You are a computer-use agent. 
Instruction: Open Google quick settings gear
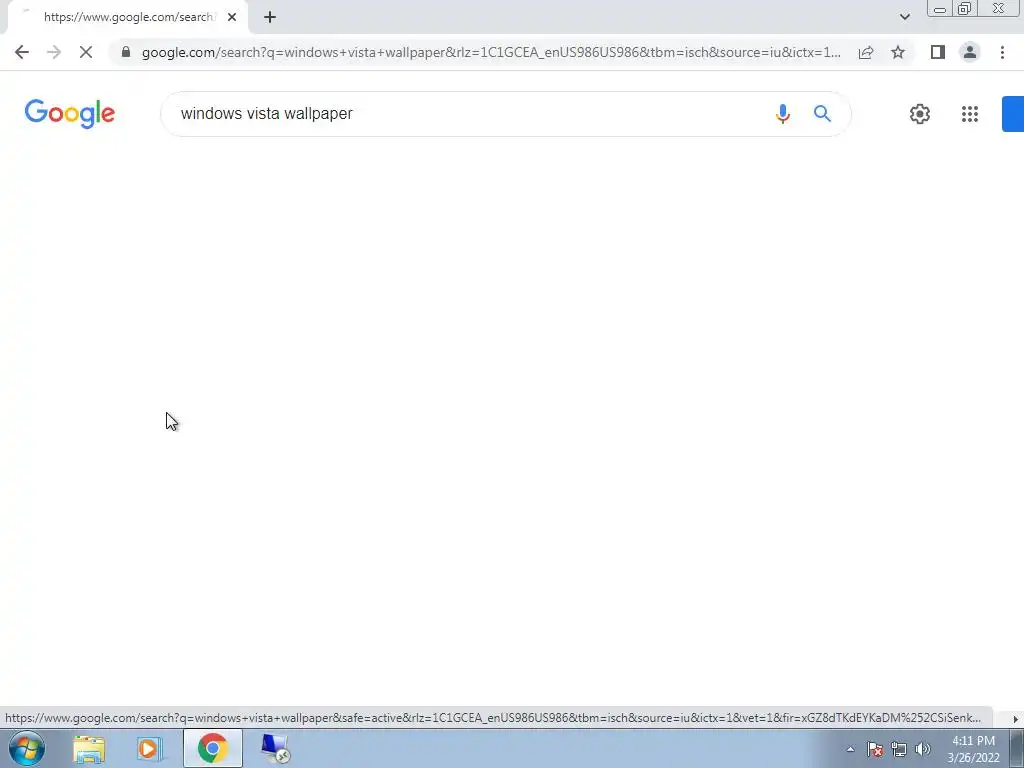(920, 114)
